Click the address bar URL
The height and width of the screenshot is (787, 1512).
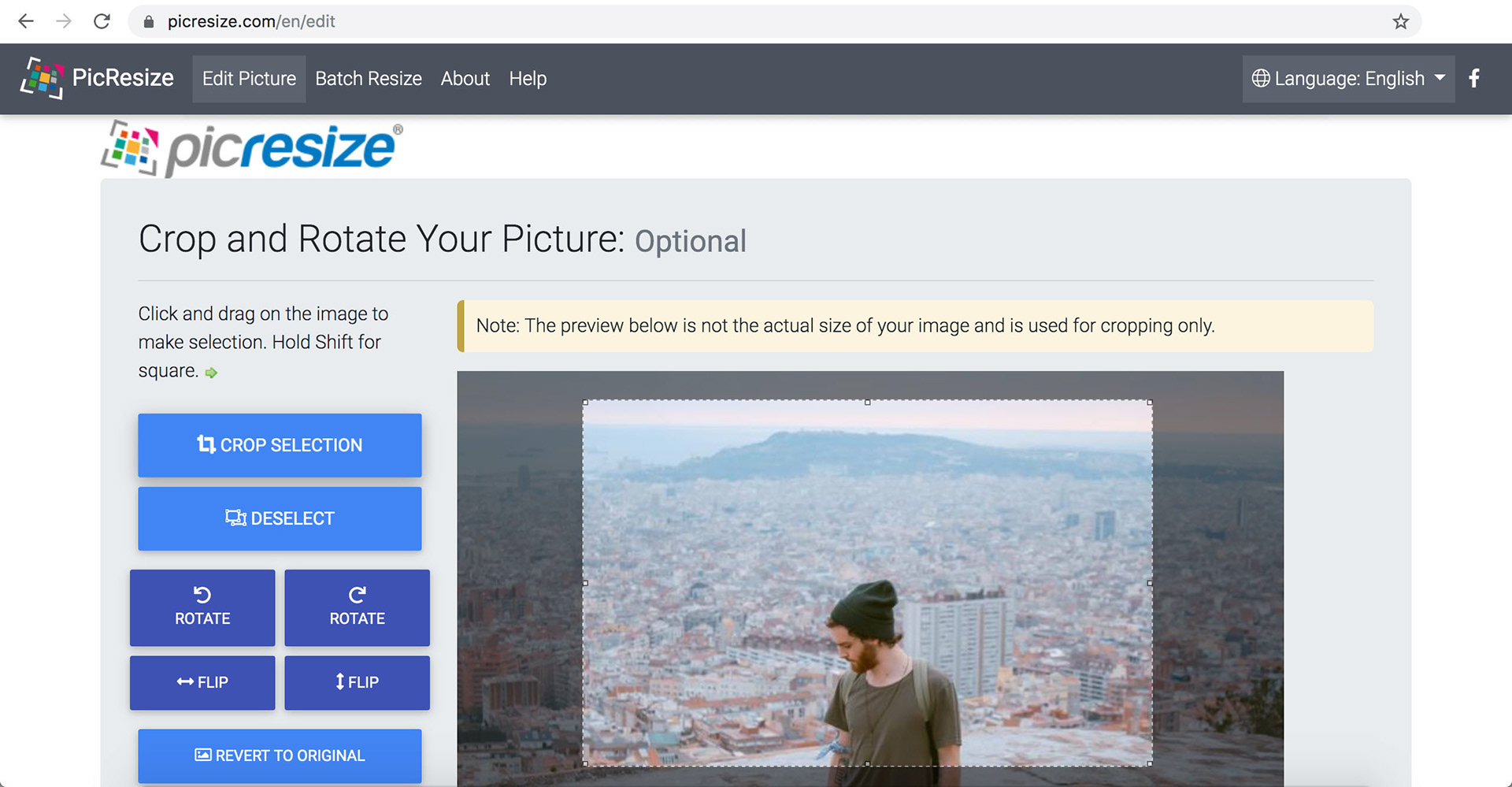251,21
